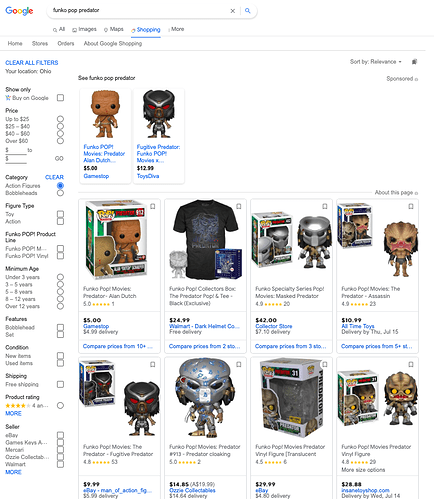Bookmark the Predator Pop & Tee product
Screen dimensions: 434x499
[239, 206]
